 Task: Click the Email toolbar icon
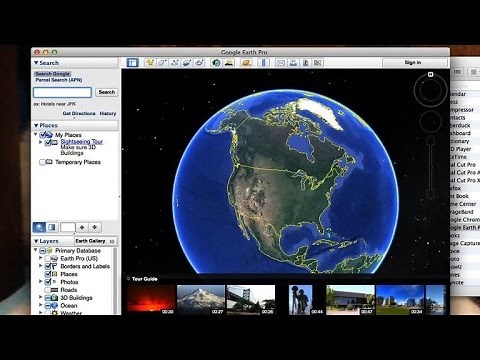(281, 62)
